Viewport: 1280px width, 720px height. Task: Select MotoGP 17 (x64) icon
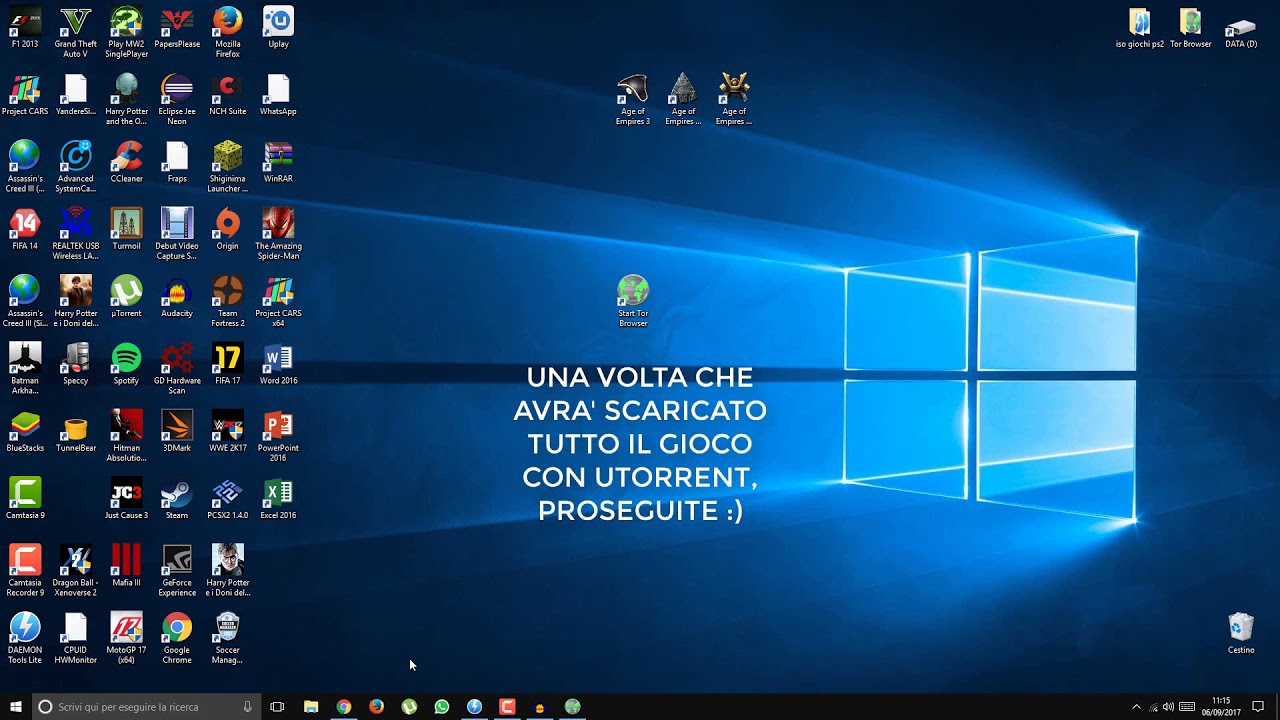point(126,638)
